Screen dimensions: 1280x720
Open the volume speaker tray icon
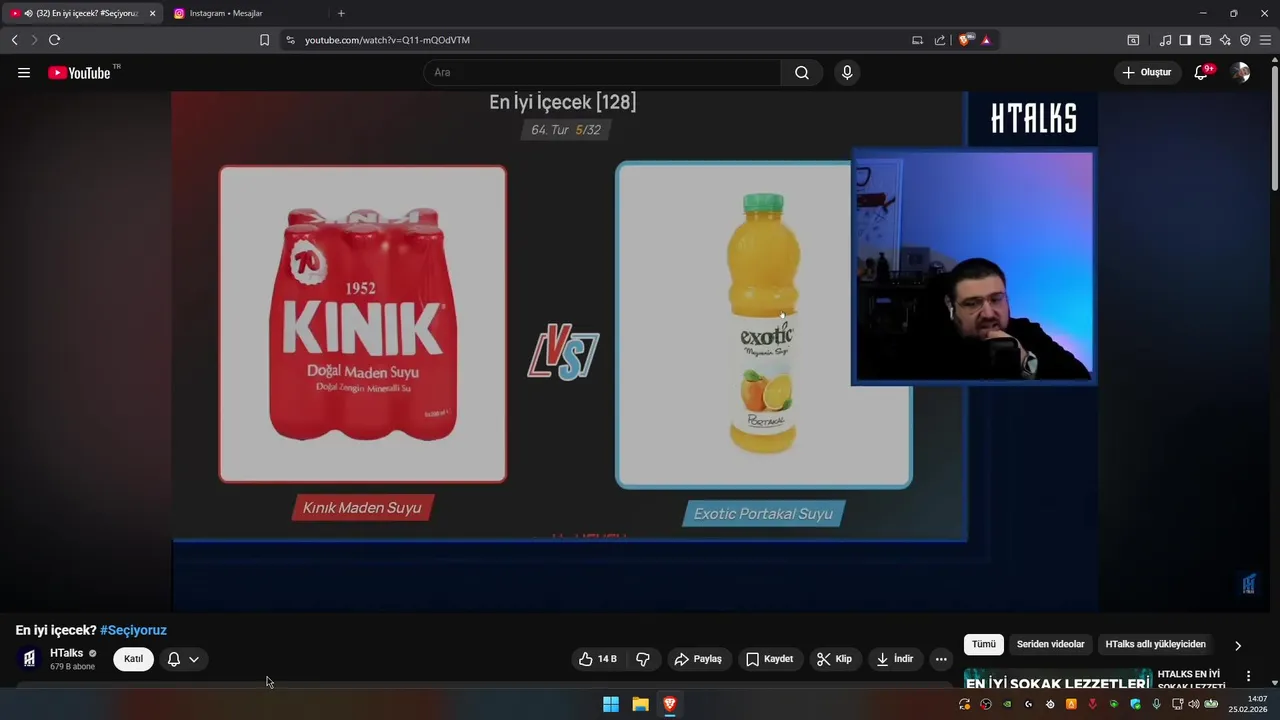coord(1194,704)
